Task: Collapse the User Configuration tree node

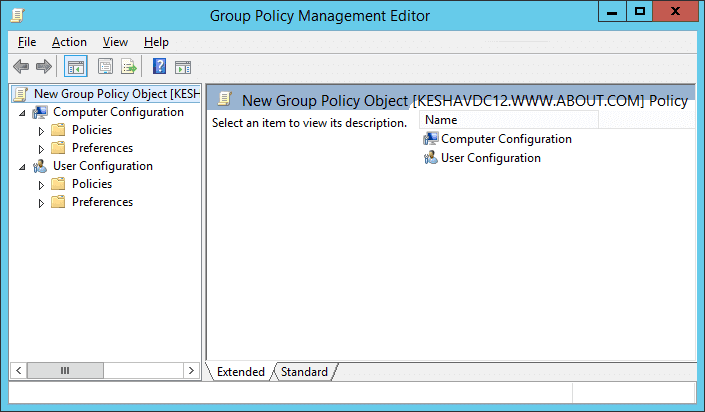Action: coord(22,167)
